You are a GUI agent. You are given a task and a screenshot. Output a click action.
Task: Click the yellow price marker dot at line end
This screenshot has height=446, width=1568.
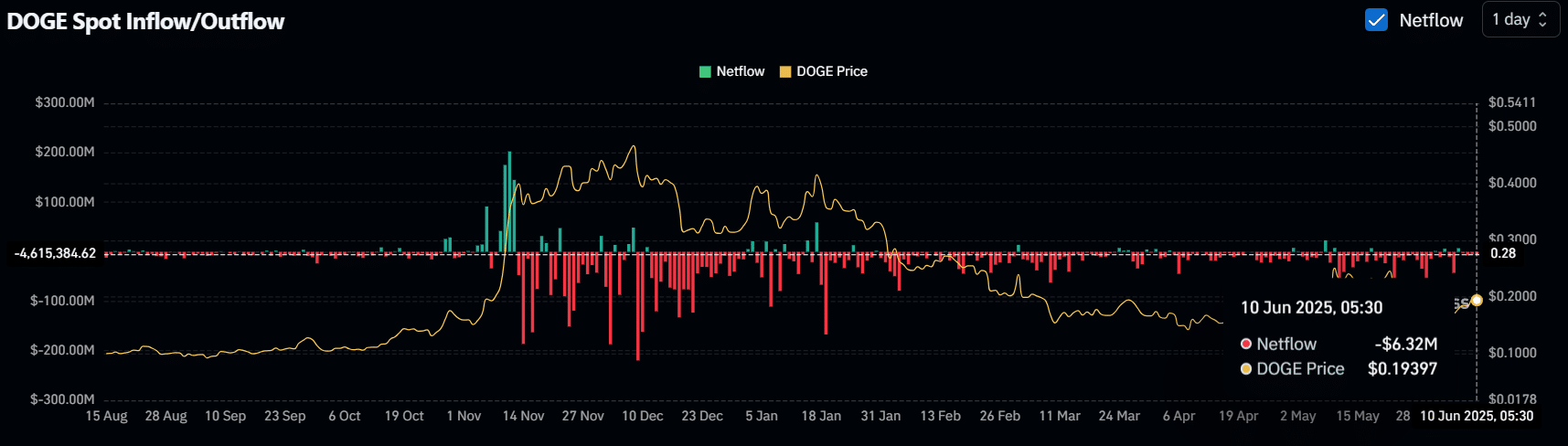pyautogui.click(x=1477, y=301)
